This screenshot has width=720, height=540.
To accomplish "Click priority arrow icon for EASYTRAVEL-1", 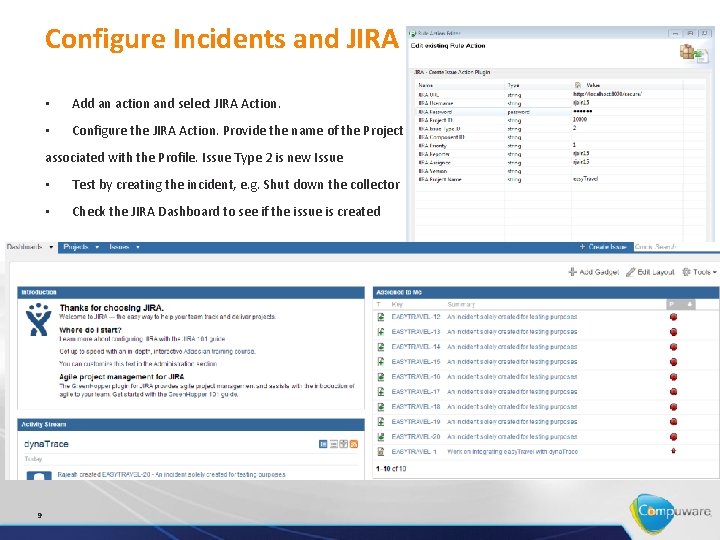I will point(673,451).
